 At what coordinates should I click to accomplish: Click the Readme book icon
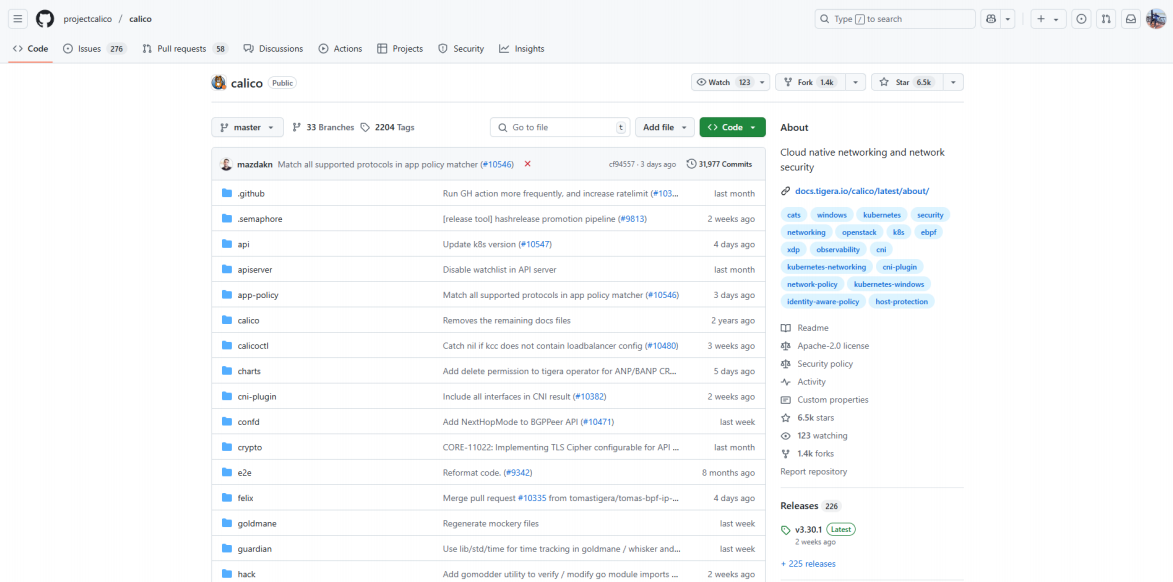pyautogui.click(x=785, y=328)
